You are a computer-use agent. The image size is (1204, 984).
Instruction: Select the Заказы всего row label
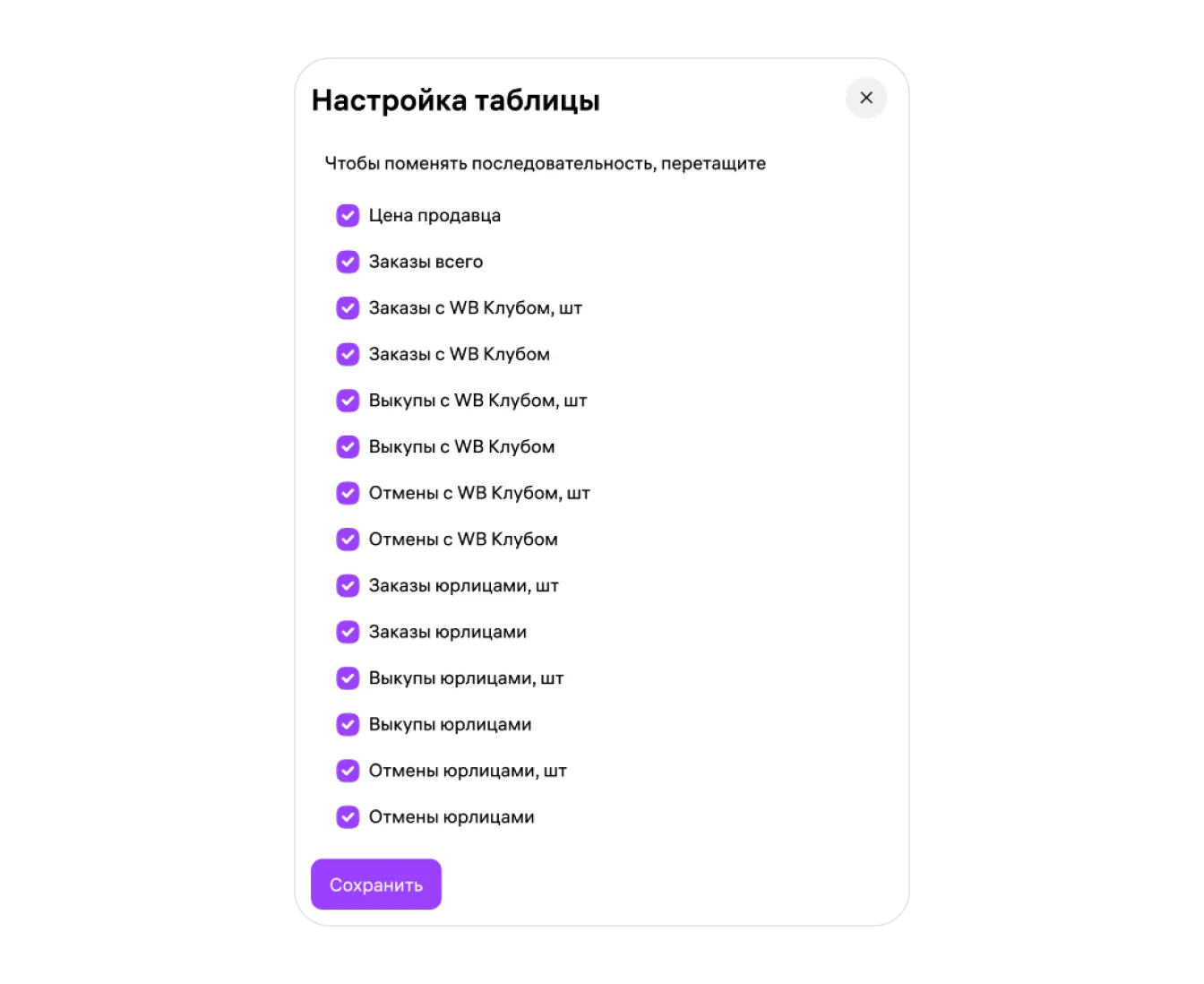click(x=426, y=262)
